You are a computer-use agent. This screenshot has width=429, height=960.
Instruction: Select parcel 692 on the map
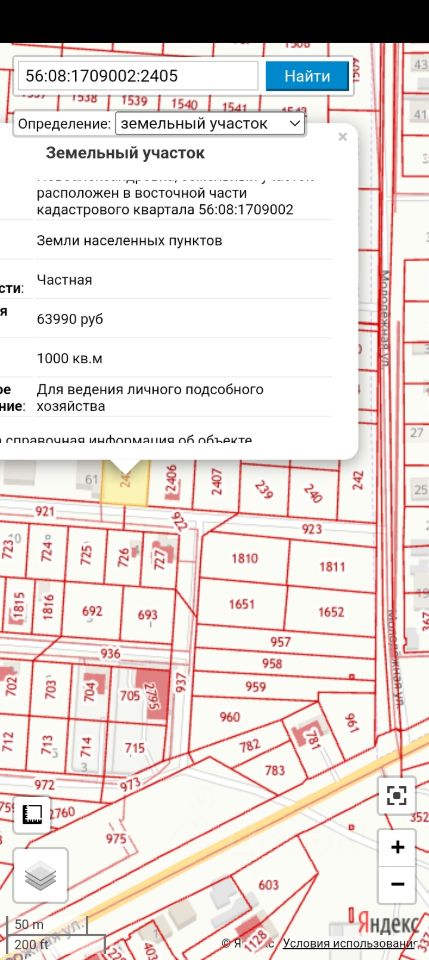pyautogui.click(x=92, y=611)
